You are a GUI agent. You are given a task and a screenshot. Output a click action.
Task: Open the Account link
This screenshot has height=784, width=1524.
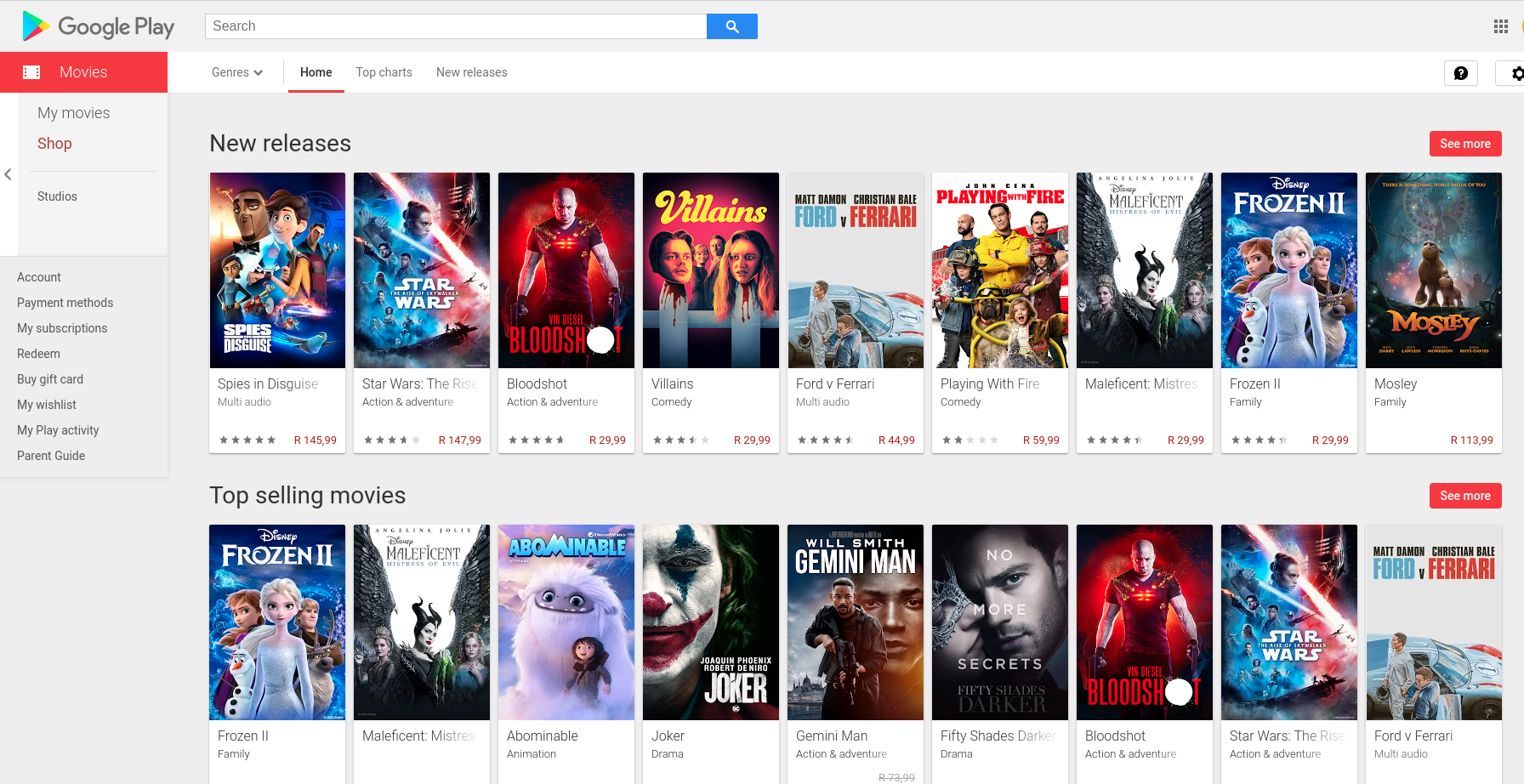(x=39, y=277)
